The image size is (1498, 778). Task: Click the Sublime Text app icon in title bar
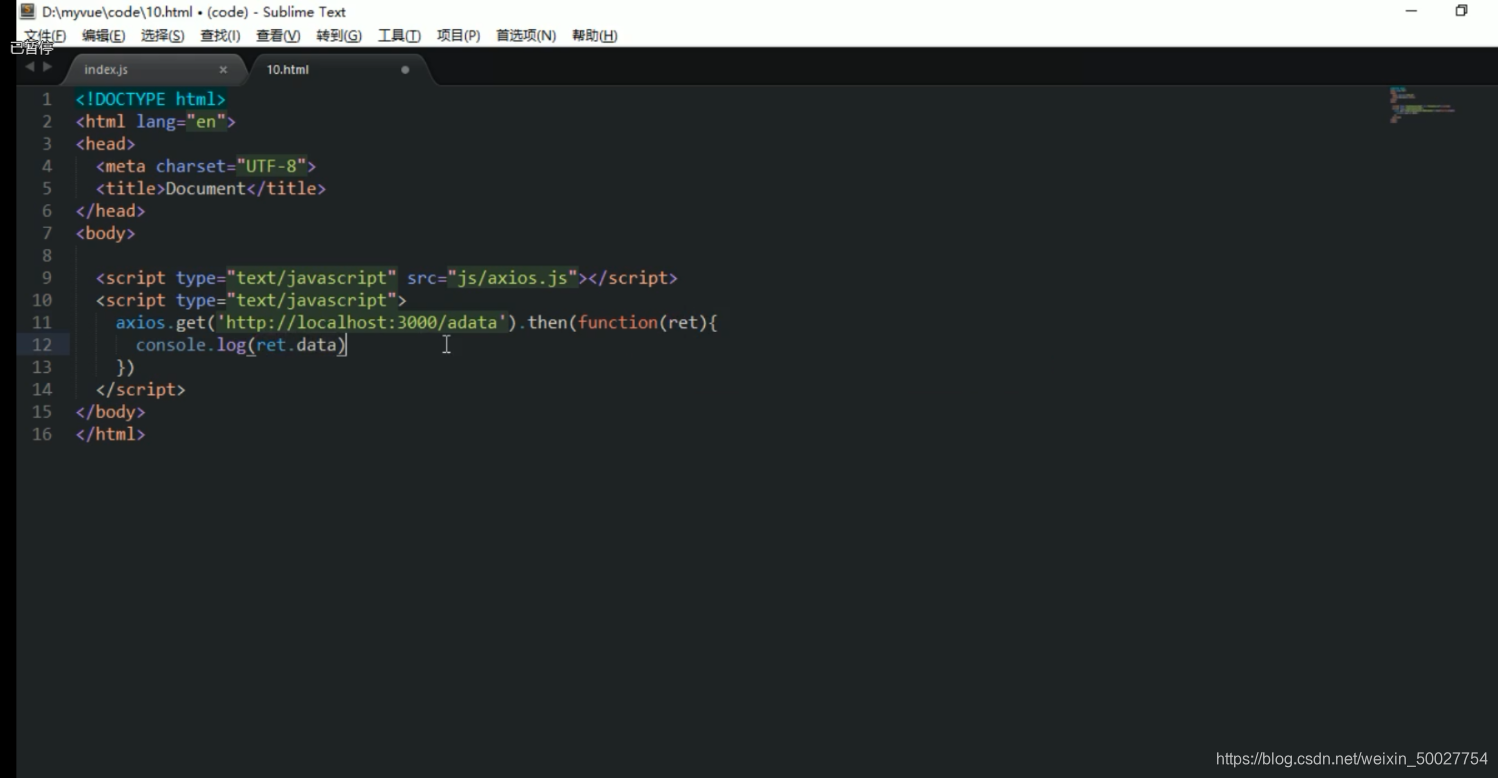28,12
